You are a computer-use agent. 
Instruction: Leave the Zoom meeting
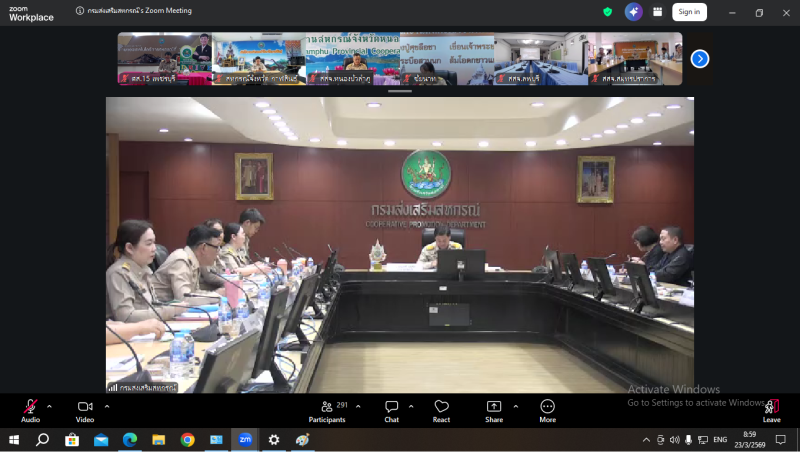pyautogui.click(x=771, y=409)
